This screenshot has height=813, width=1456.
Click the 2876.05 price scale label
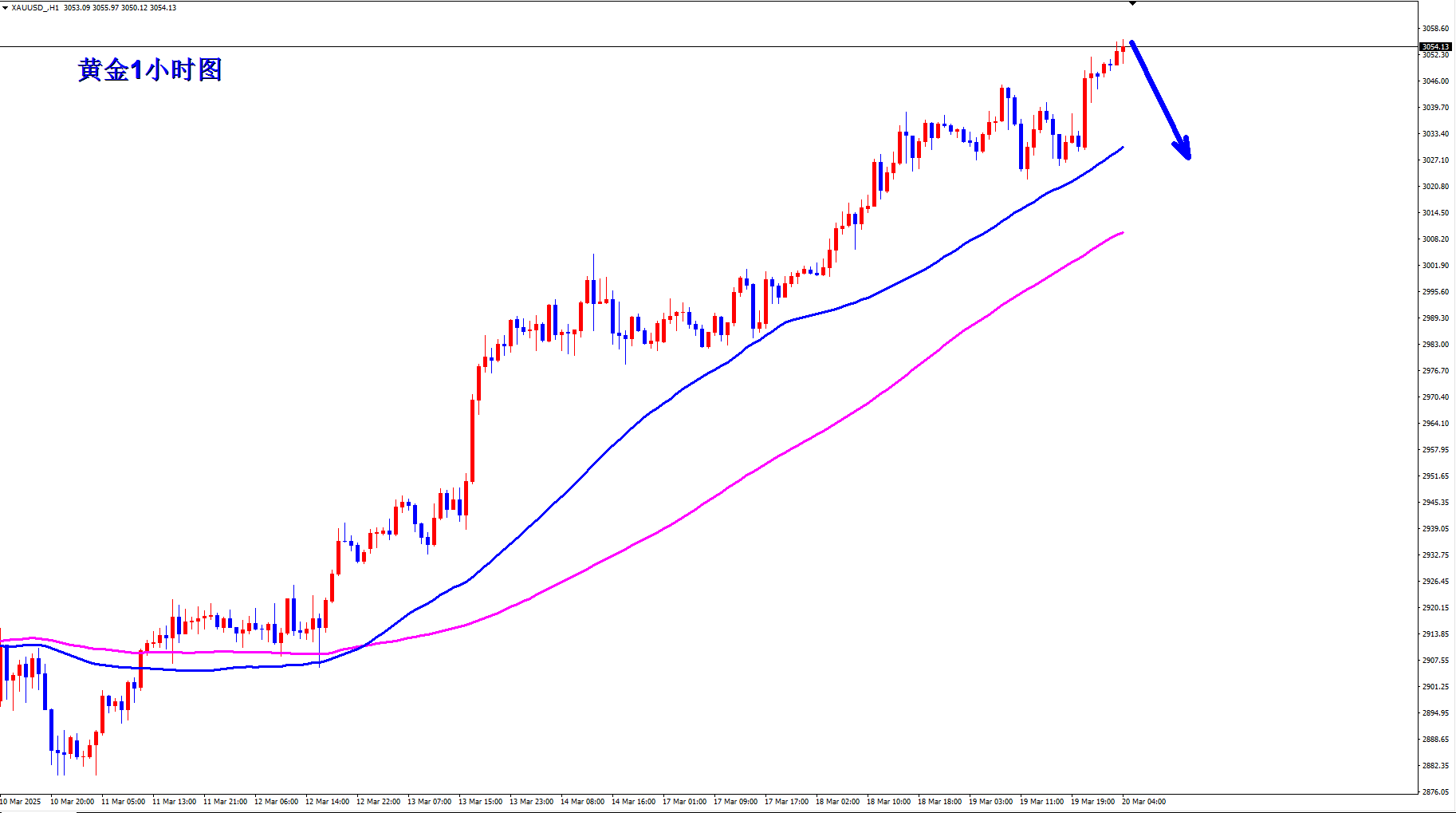(x=1435, y=791)
